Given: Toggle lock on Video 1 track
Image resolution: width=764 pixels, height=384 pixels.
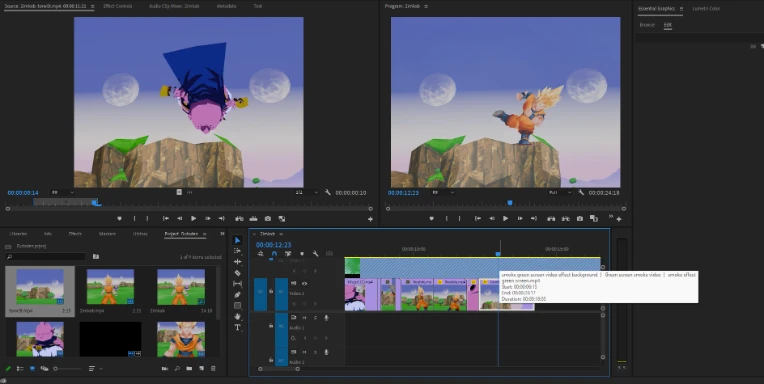Looking at the screenshot, I should (x=271, y=292).
